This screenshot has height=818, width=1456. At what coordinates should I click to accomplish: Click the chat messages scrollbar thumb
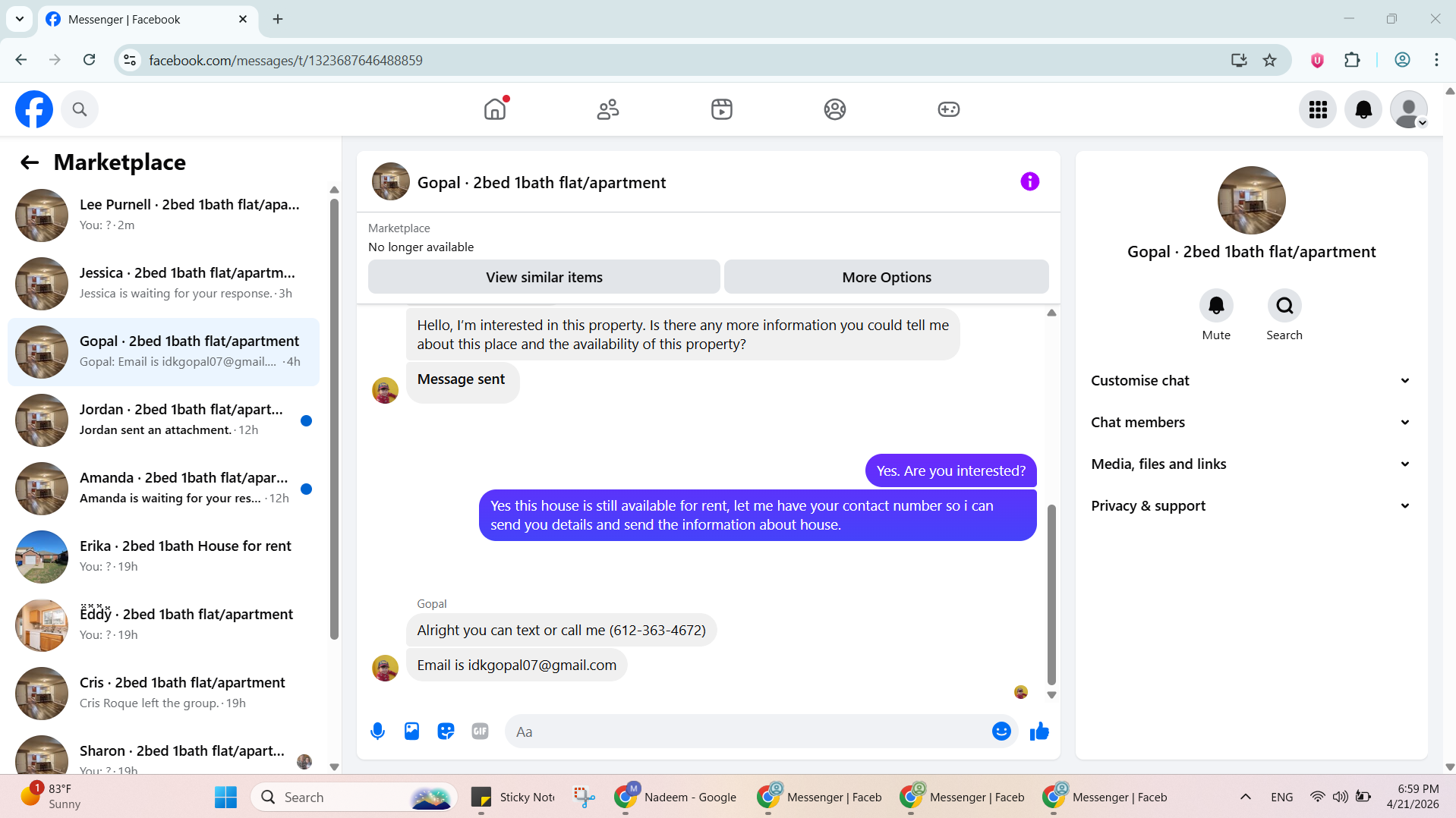tap(1051, 594)
